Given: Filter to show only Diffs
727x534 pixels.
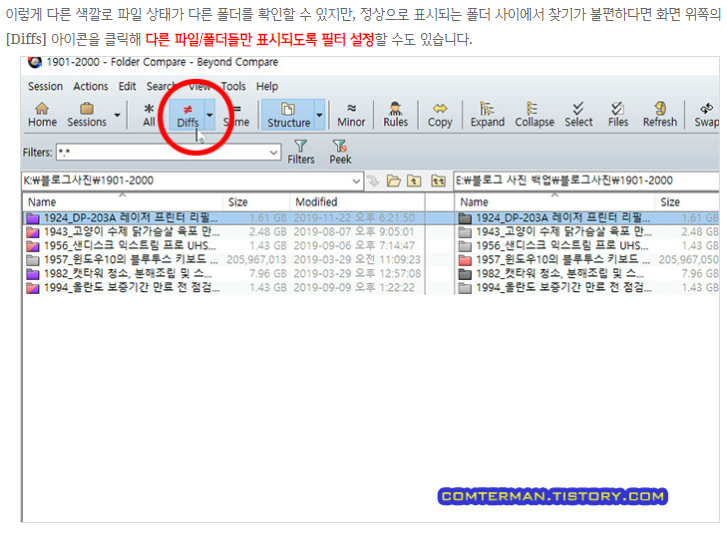Looking at the screenshot, I should 187,114.
